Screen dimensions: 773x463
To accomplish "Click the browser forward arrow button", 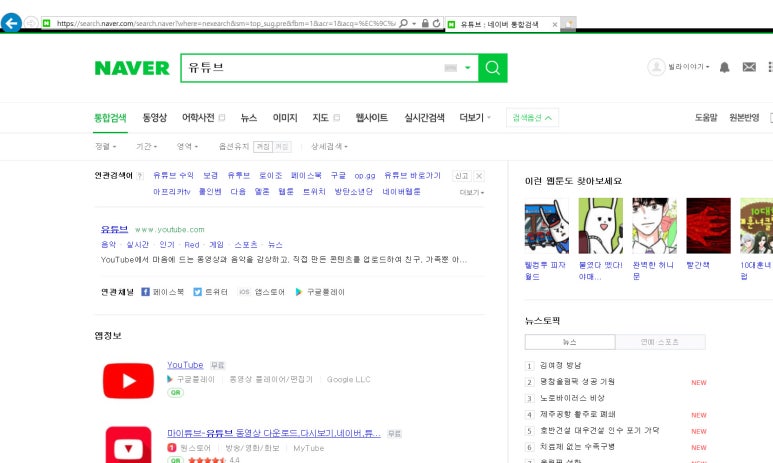I will 31,23.
